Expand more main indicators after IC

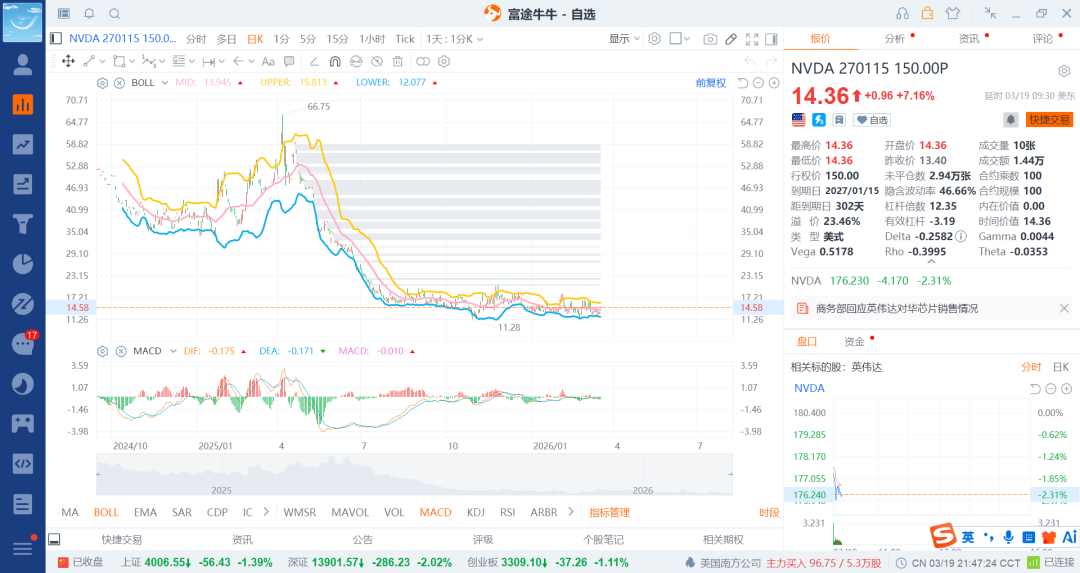point(266,512)
